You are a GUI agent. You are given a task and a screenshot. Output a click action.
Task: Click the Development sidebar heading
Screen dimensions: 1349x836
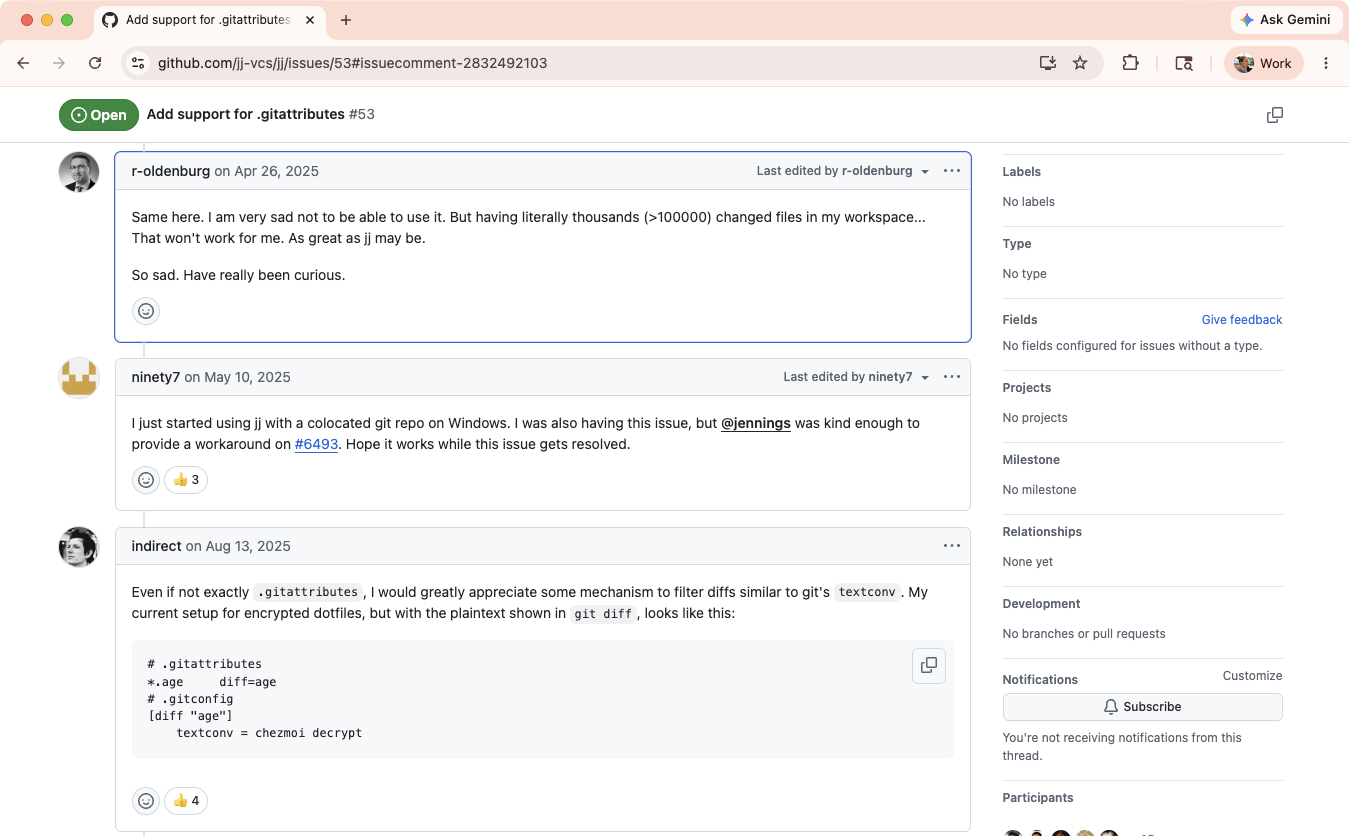pyautogui.click(x=1041, y=604)
